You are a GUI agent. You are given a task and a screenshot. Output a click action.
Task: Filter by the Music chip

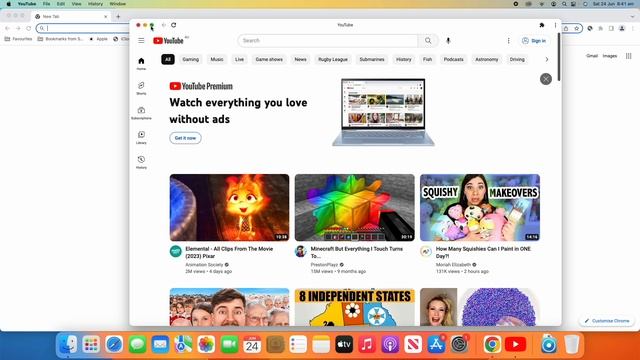(217, 59)
